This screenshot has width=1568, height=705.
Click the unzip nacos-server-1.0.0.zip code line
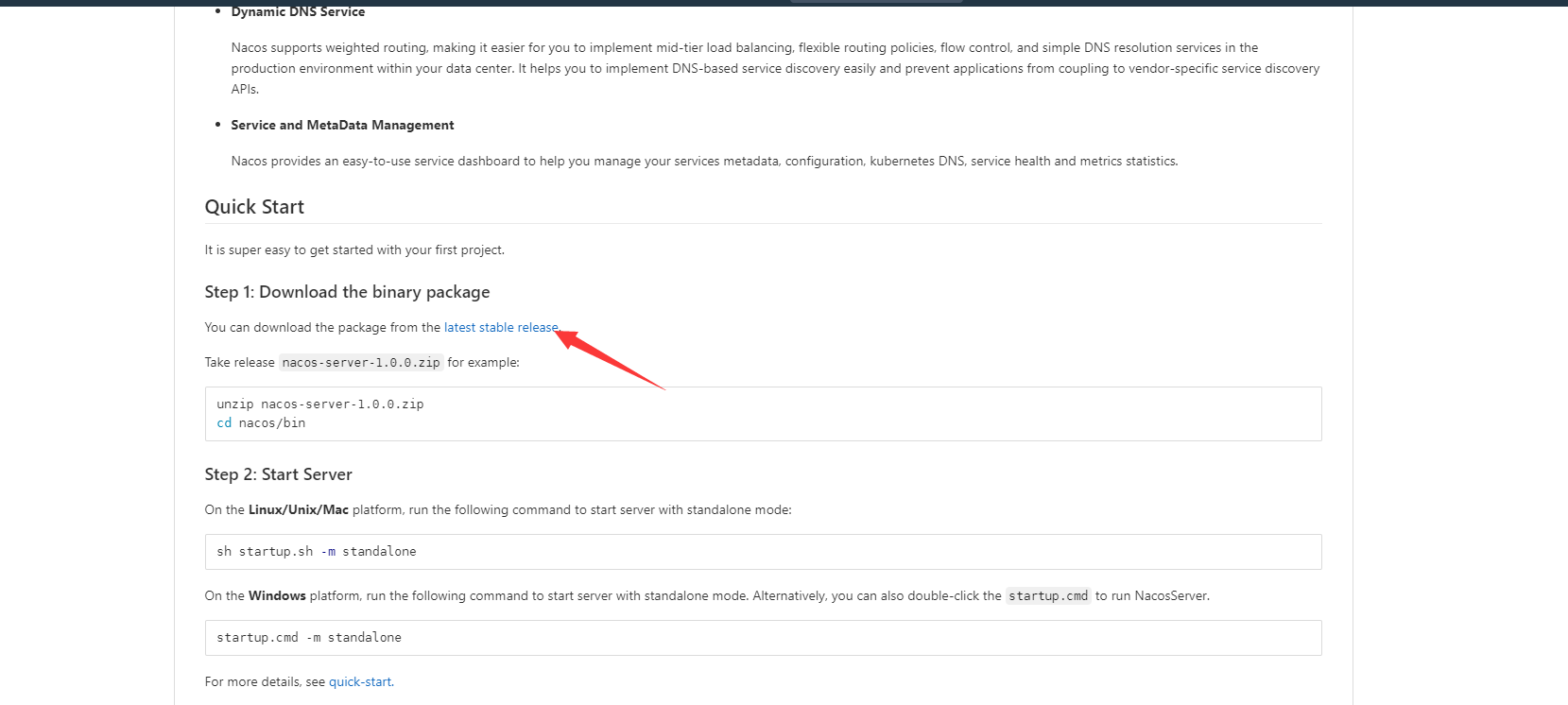320,404
